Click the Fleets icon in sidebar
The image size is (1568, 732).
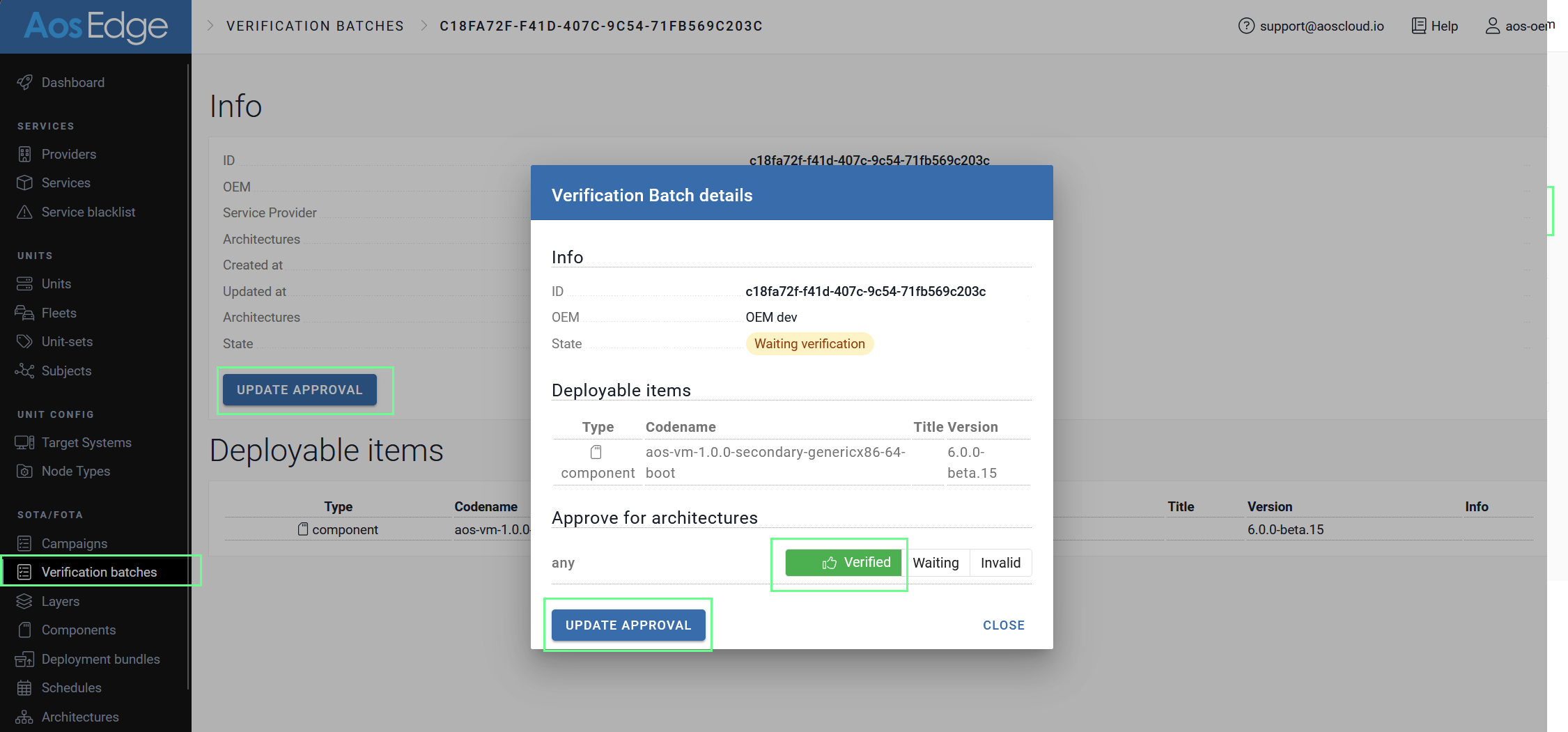[24, 313]
